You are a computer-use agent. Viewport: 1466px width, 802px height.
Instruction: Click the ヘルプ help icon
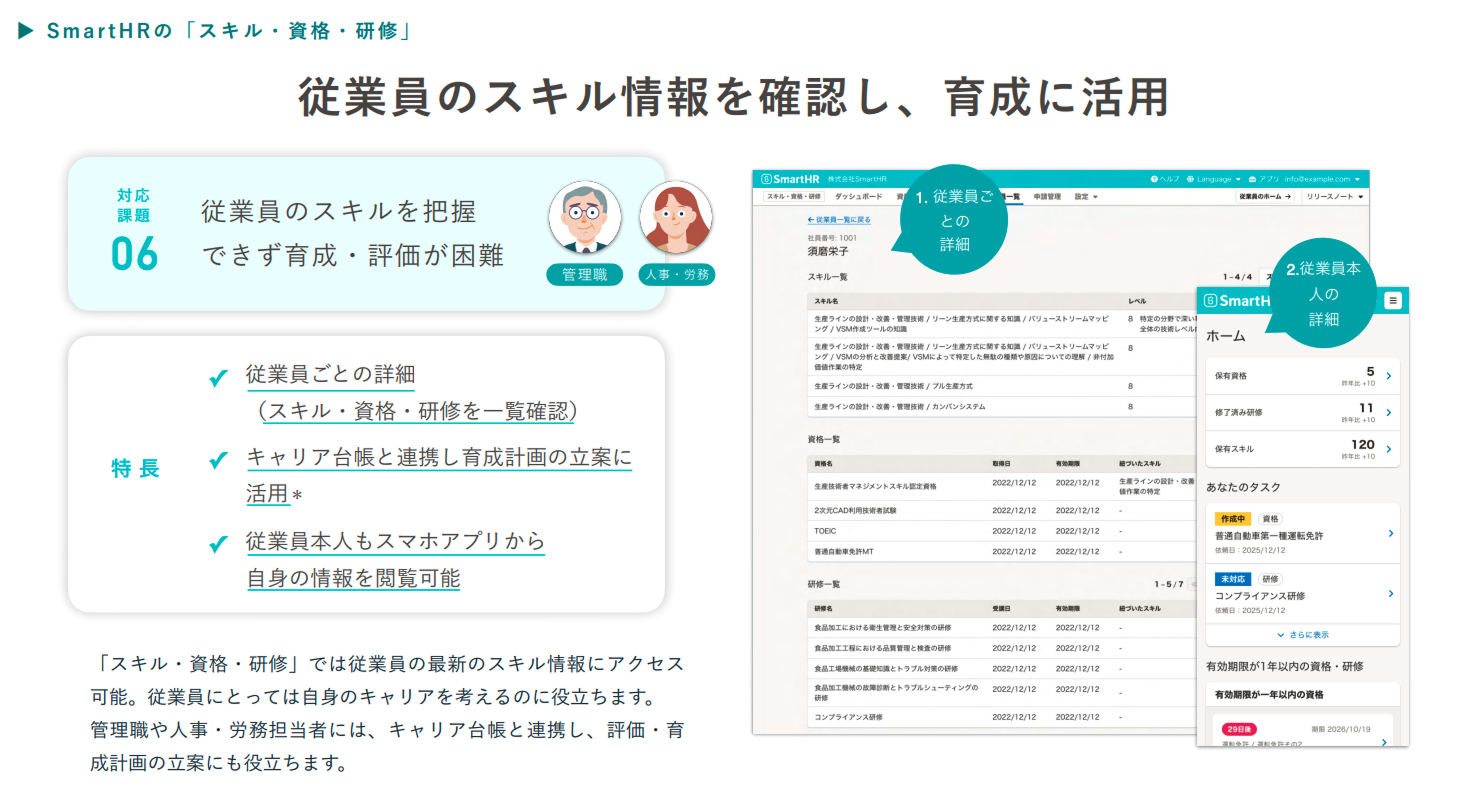(x=1154, y=179)
